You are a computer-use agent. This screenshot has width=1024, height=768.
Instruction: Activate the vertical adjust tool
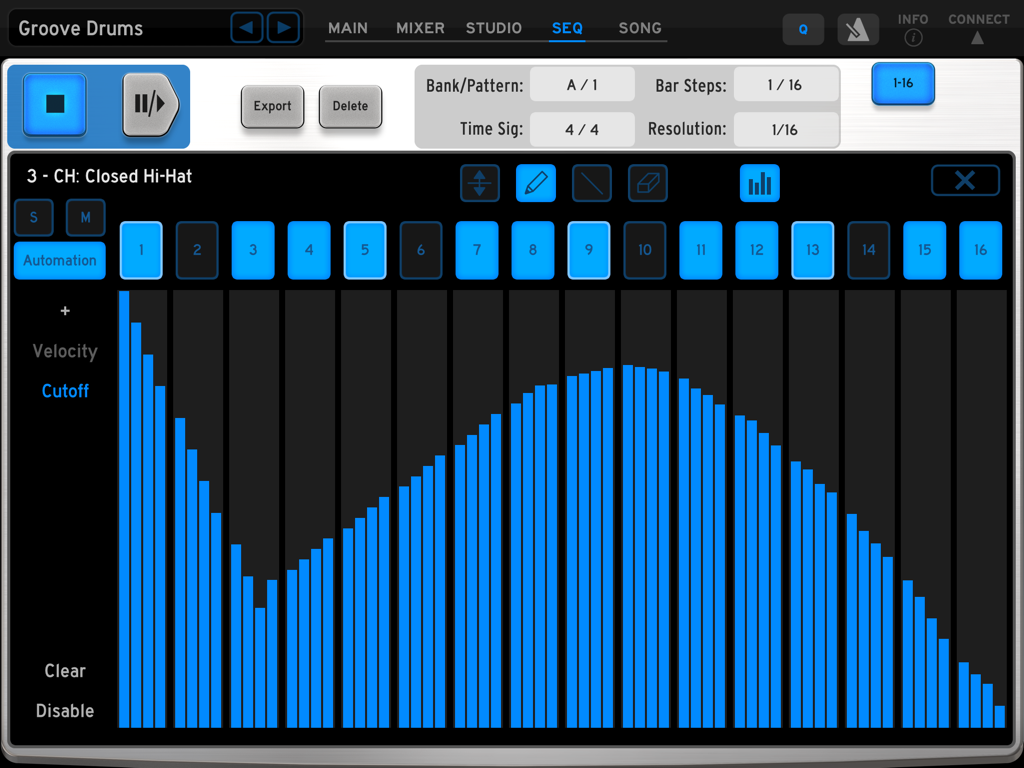(x=480, y=183)
